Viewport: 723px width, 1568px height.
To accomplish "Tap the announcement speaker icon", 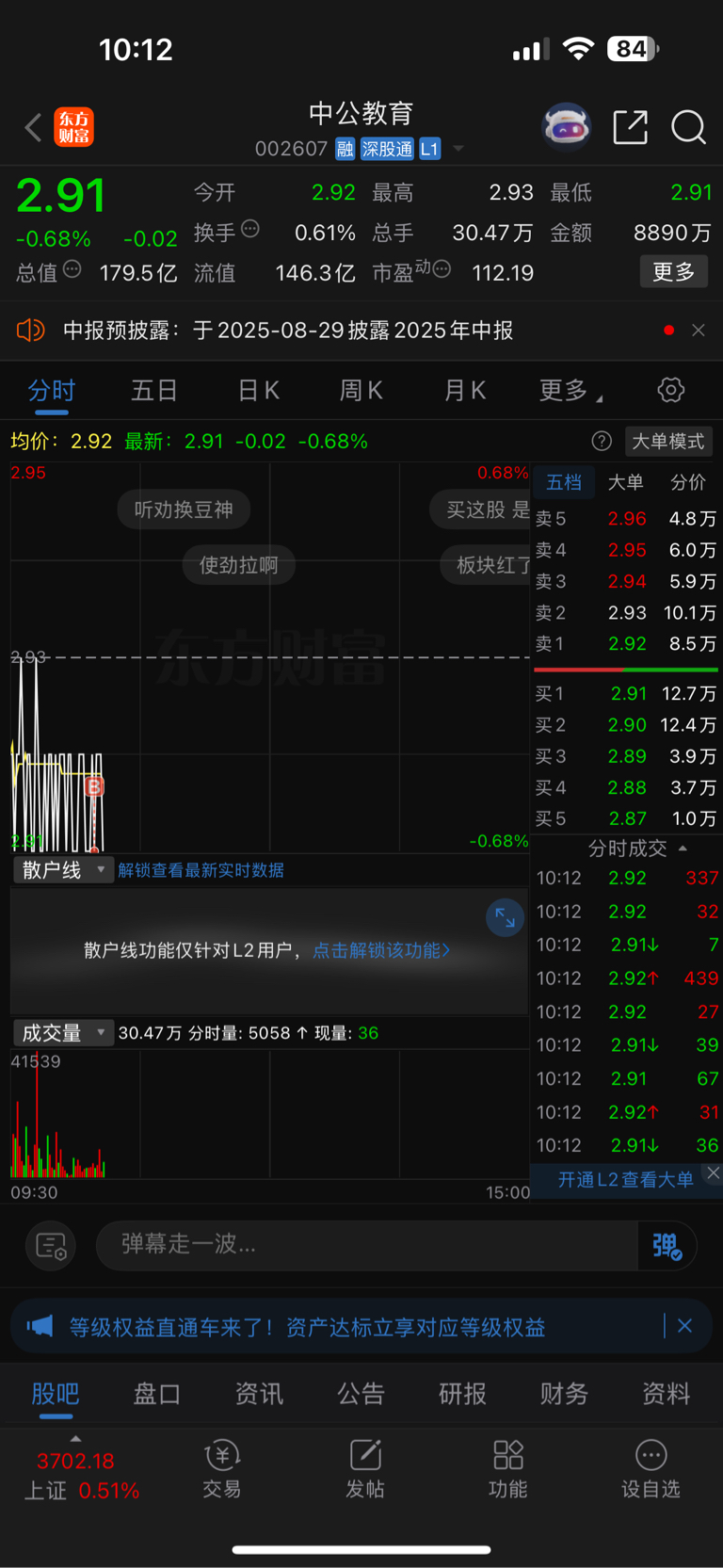I will click(30, 330).
